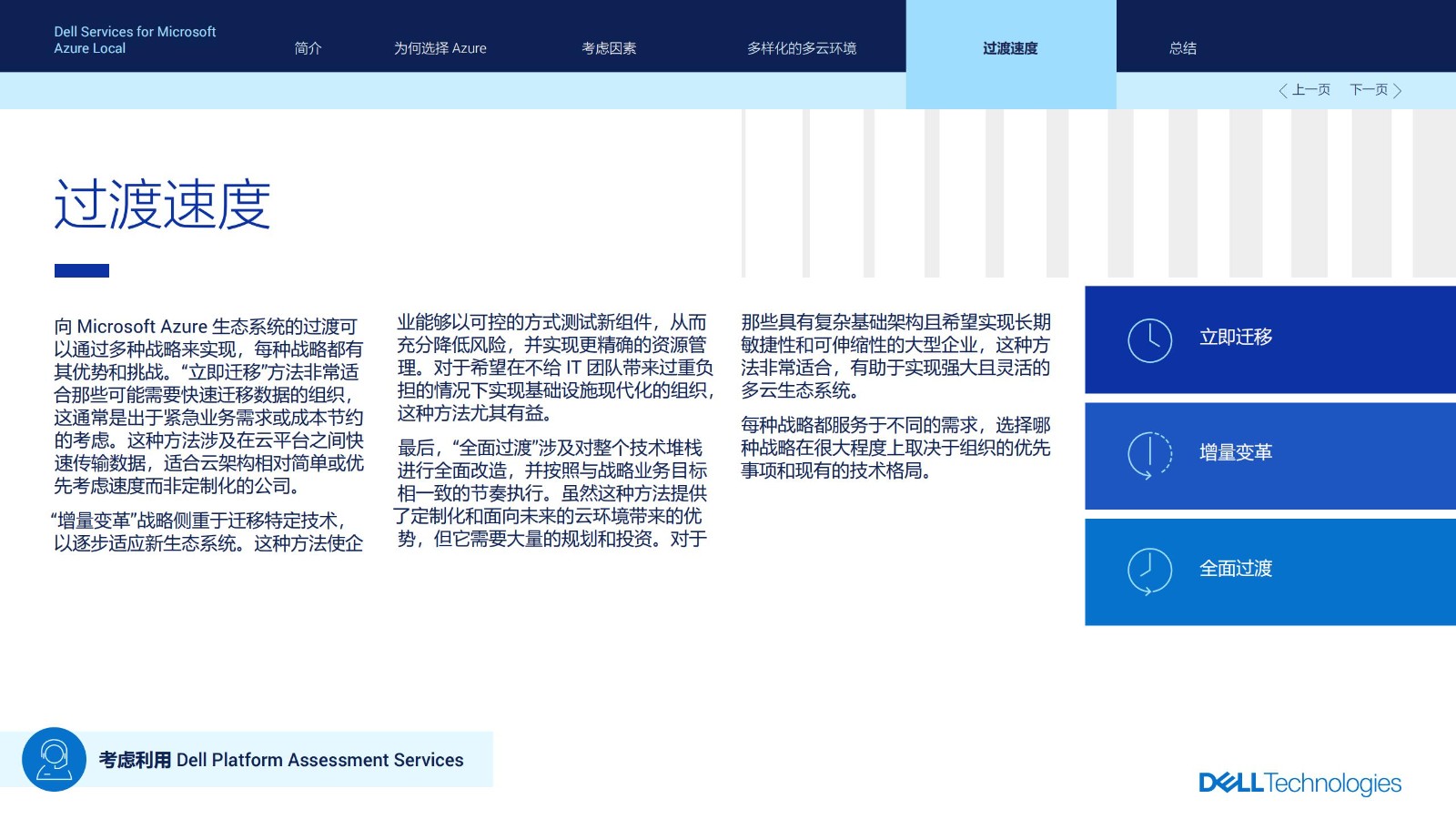Click the clock icon beside 立即迁移
Image resolution: width=1456 pixels, height=819 pixels.
tap(1149, 340)
